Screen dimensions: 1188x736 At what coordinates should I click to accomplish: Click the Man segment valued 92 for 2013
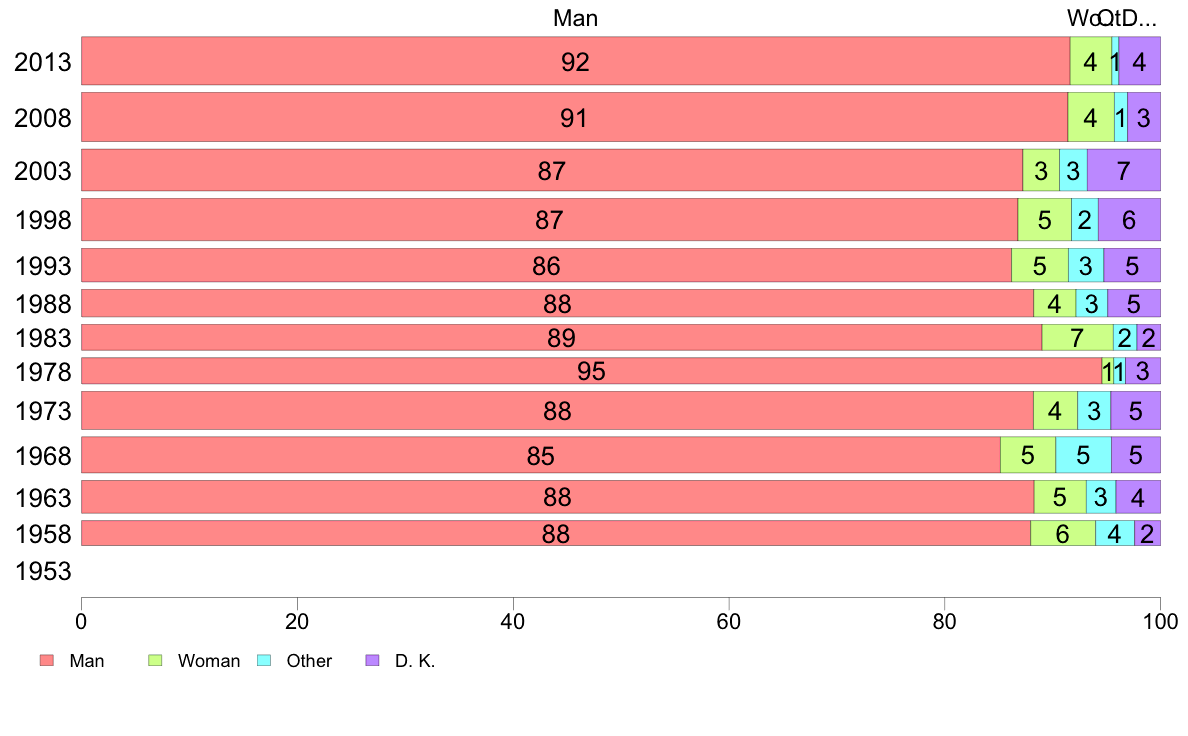(x=575, y=62)
